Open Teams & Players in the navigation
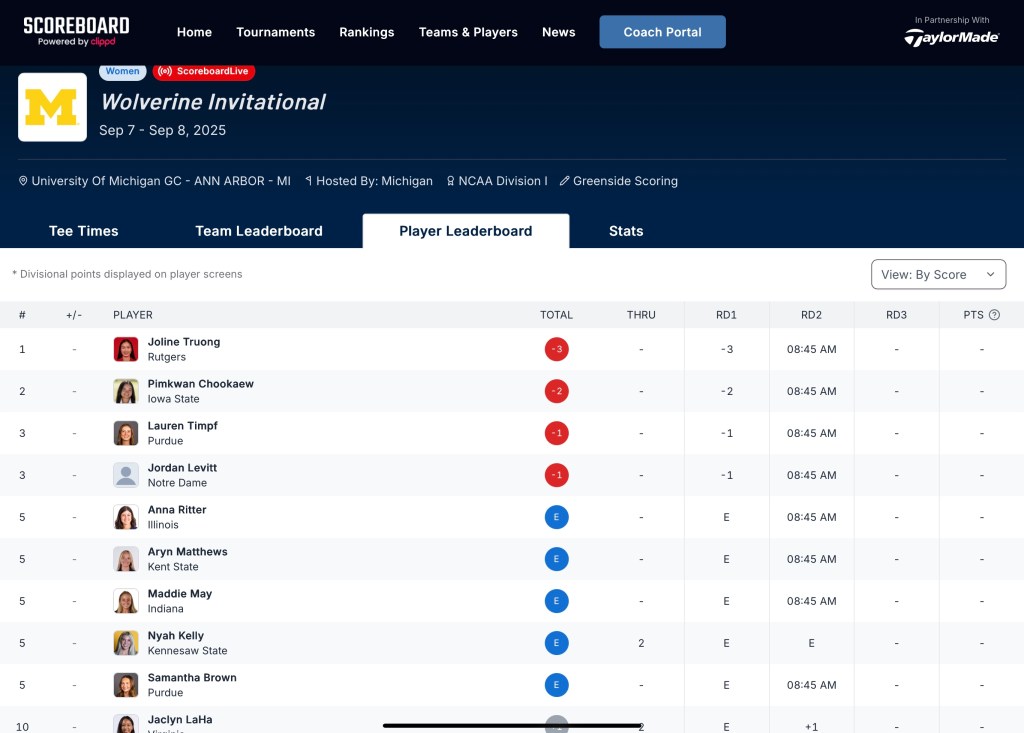This screenshot has height=733, width=1024. pyautogui.click(x=468, y=32)
